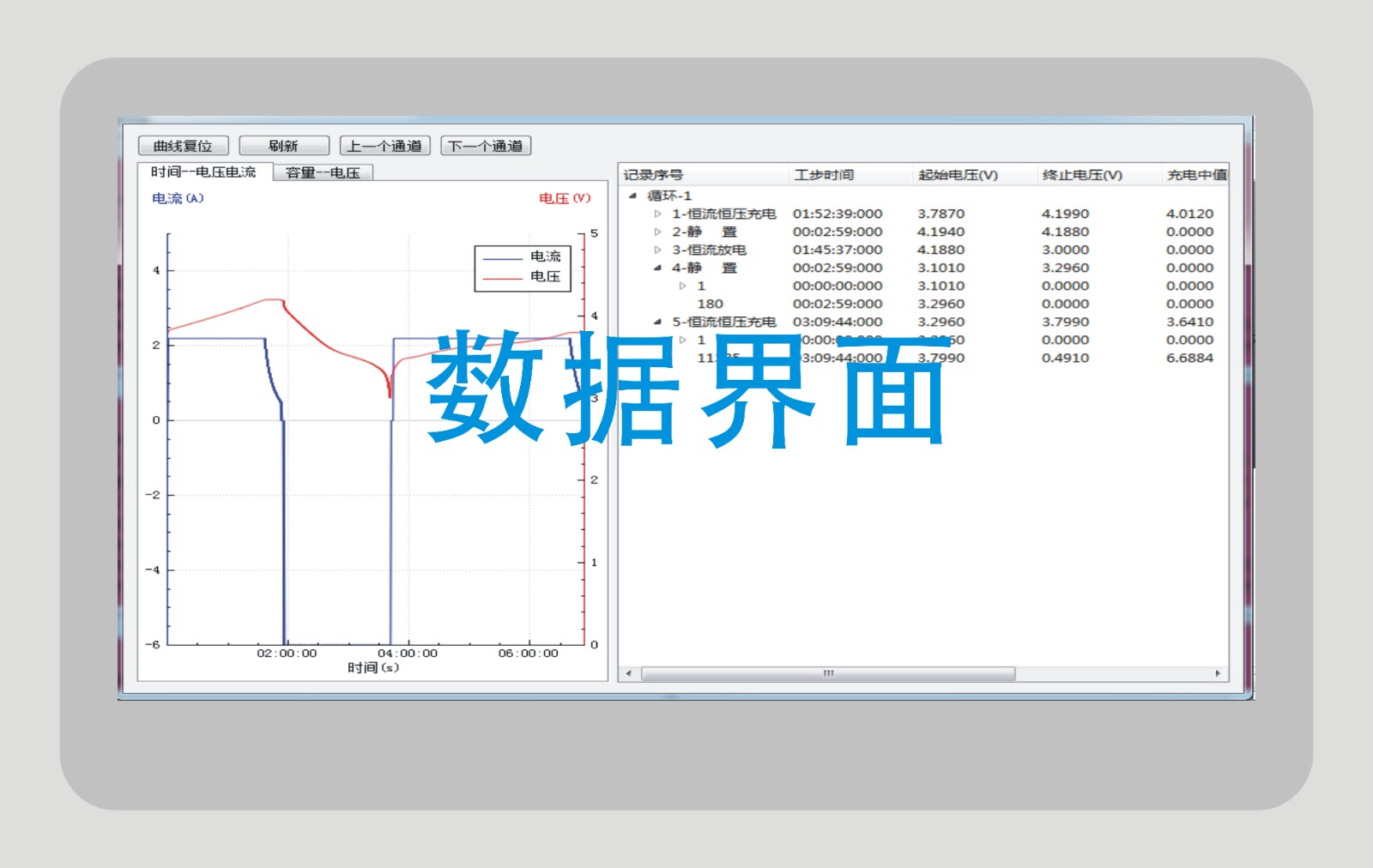
Task: Select the 时间--电压电流 tab
Action: pyautogui.click(x=203, y=172)
